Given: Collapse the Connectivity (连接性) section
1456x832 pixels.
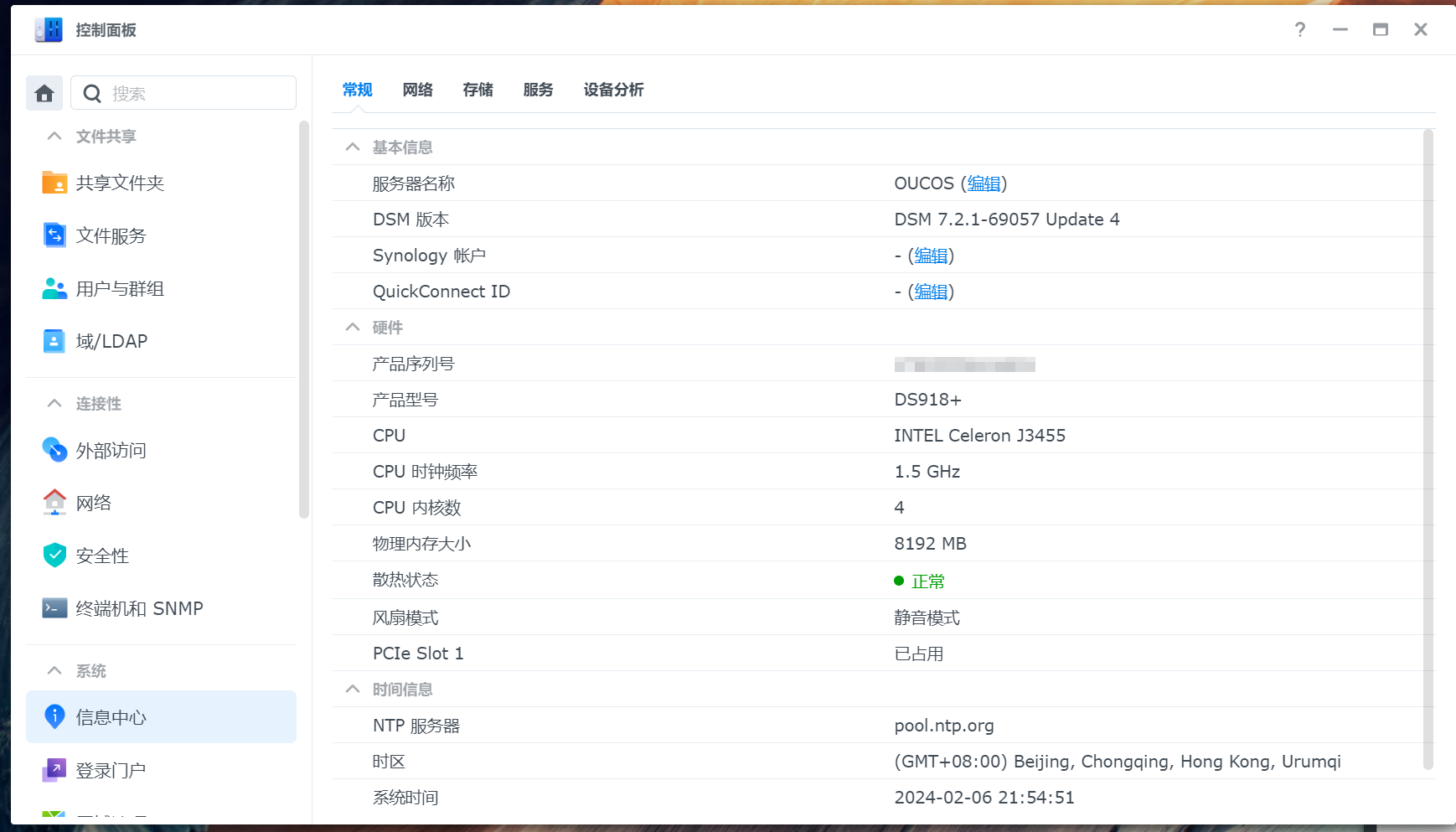Looking at the screenshot, I should [54, 403].
